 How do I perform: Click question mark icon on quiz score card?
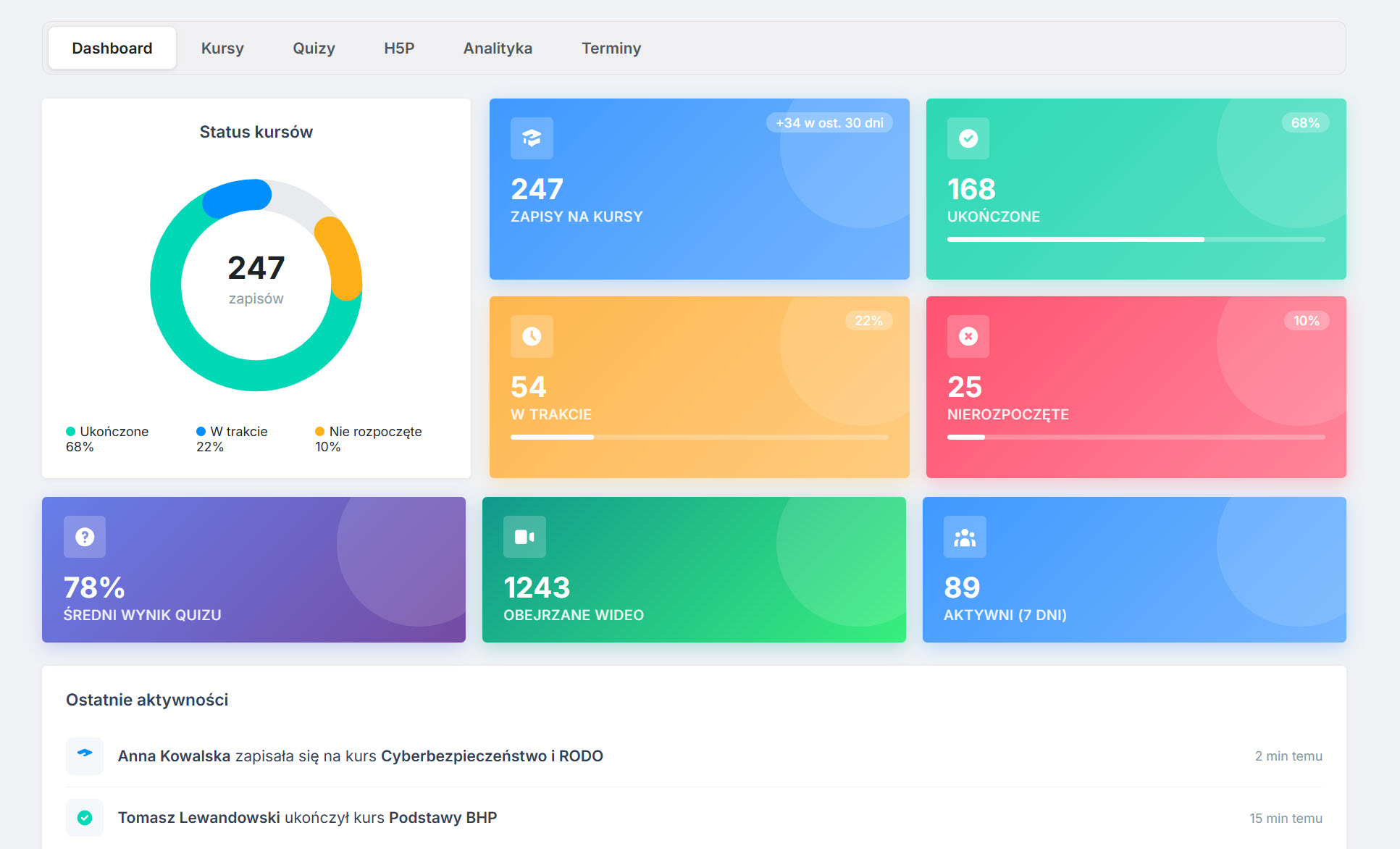point(85,537)
